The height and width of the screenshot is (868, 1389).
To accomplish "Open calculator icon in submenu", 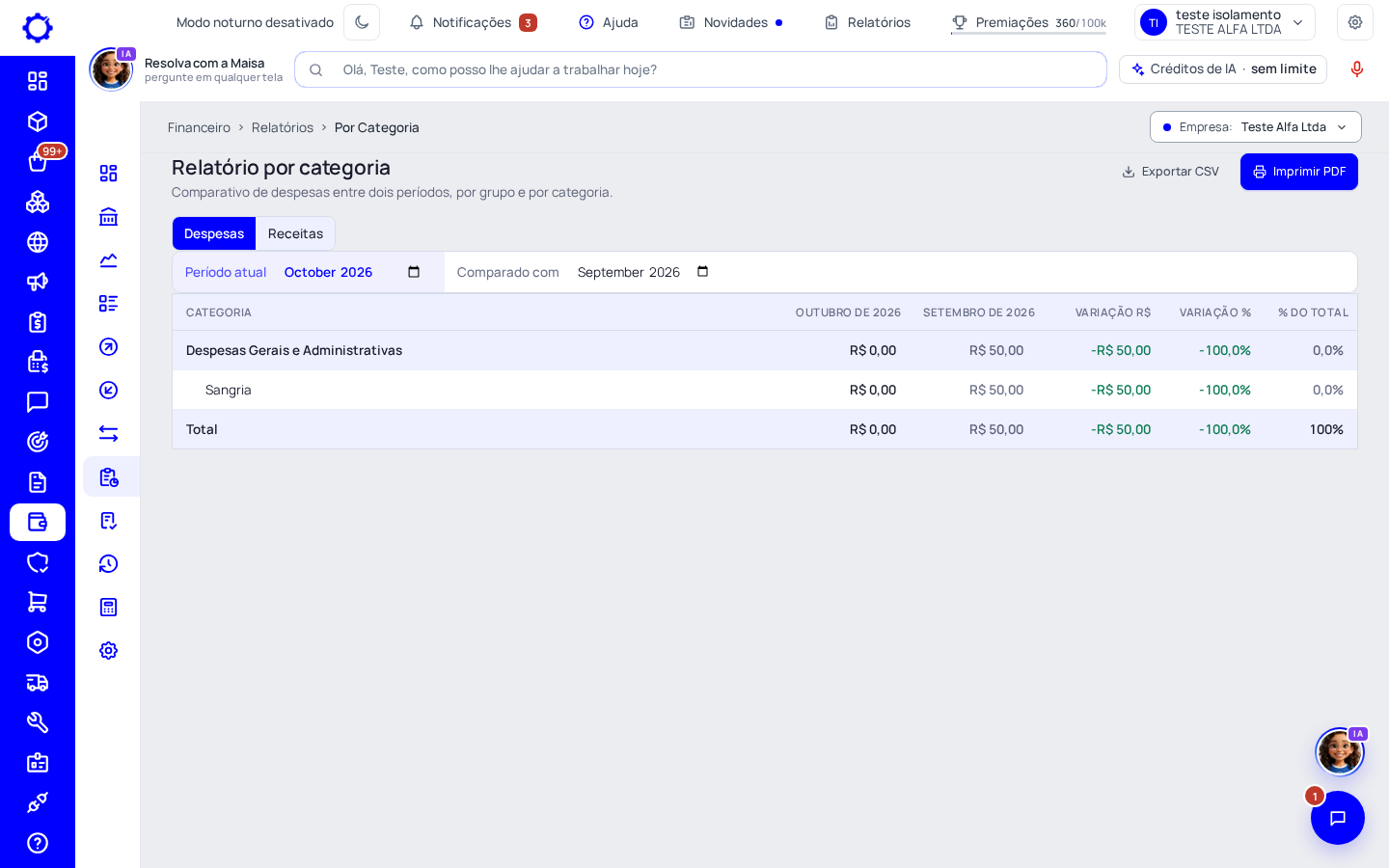I will point(109,608).
